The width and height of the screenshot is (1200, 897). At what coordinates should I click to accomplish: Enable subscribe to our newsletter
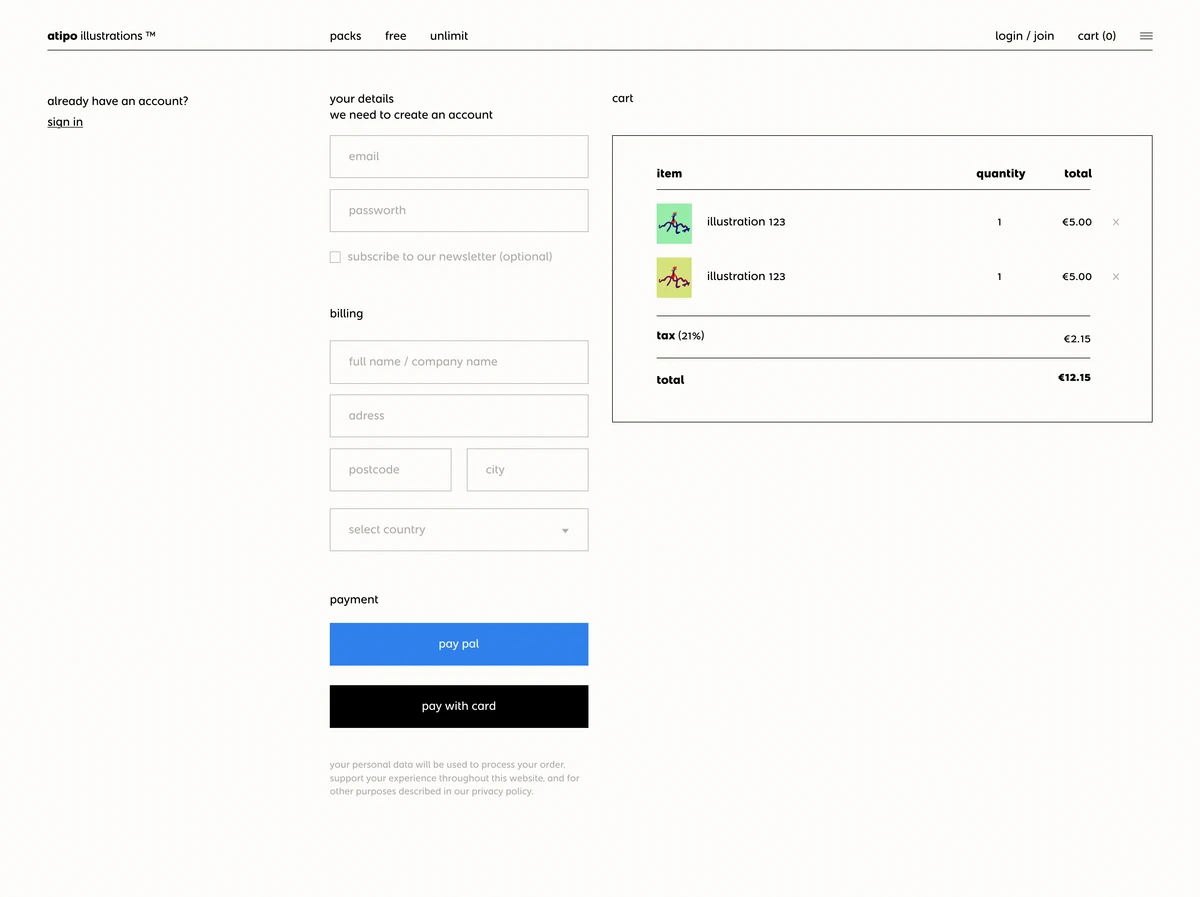pos(335,257)
